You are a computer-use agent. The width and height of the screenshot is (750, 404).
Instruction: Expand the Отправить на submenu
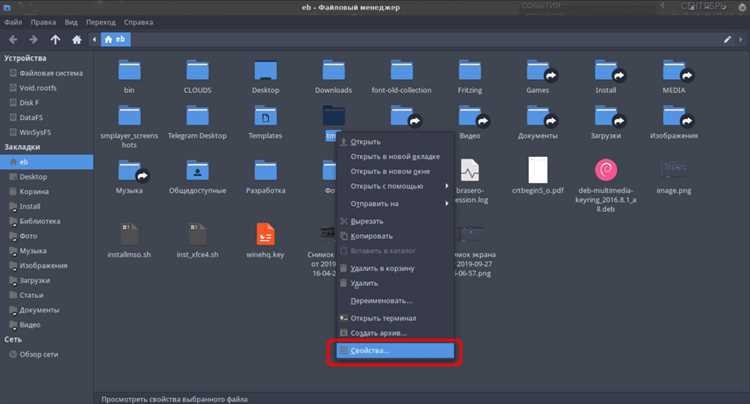[x=395, y=204]
